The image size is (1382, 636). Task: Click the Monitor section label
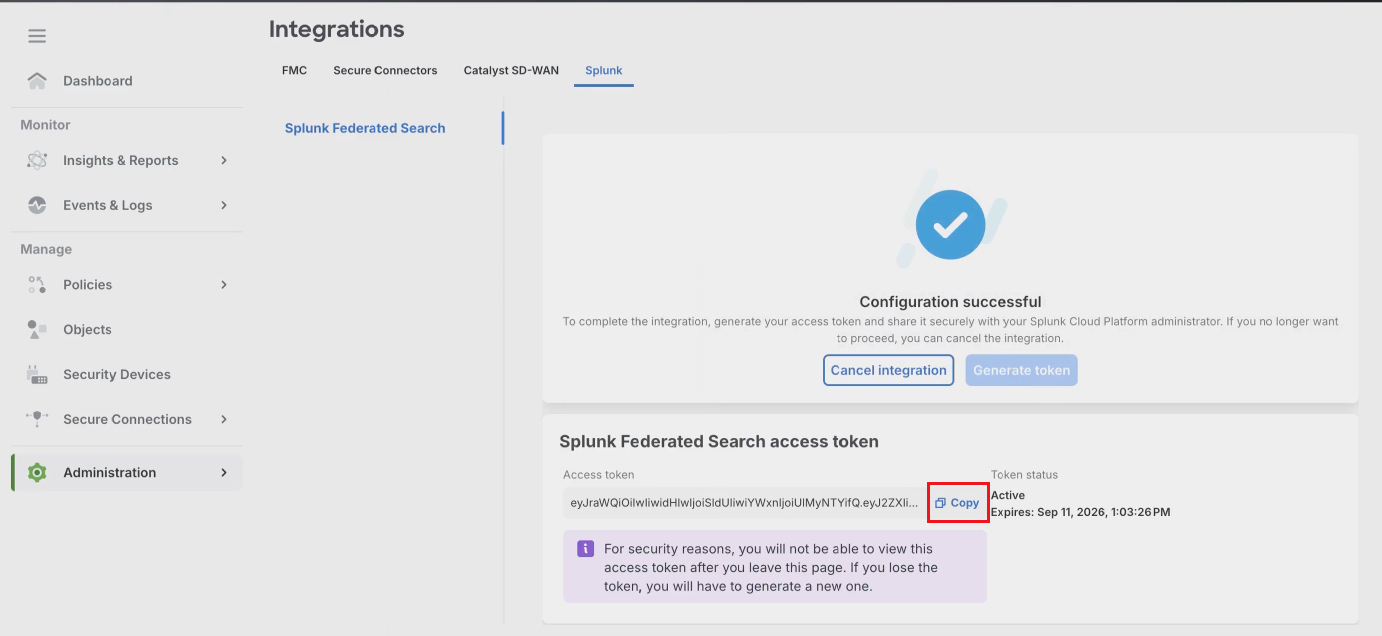(x=45, y=125)
